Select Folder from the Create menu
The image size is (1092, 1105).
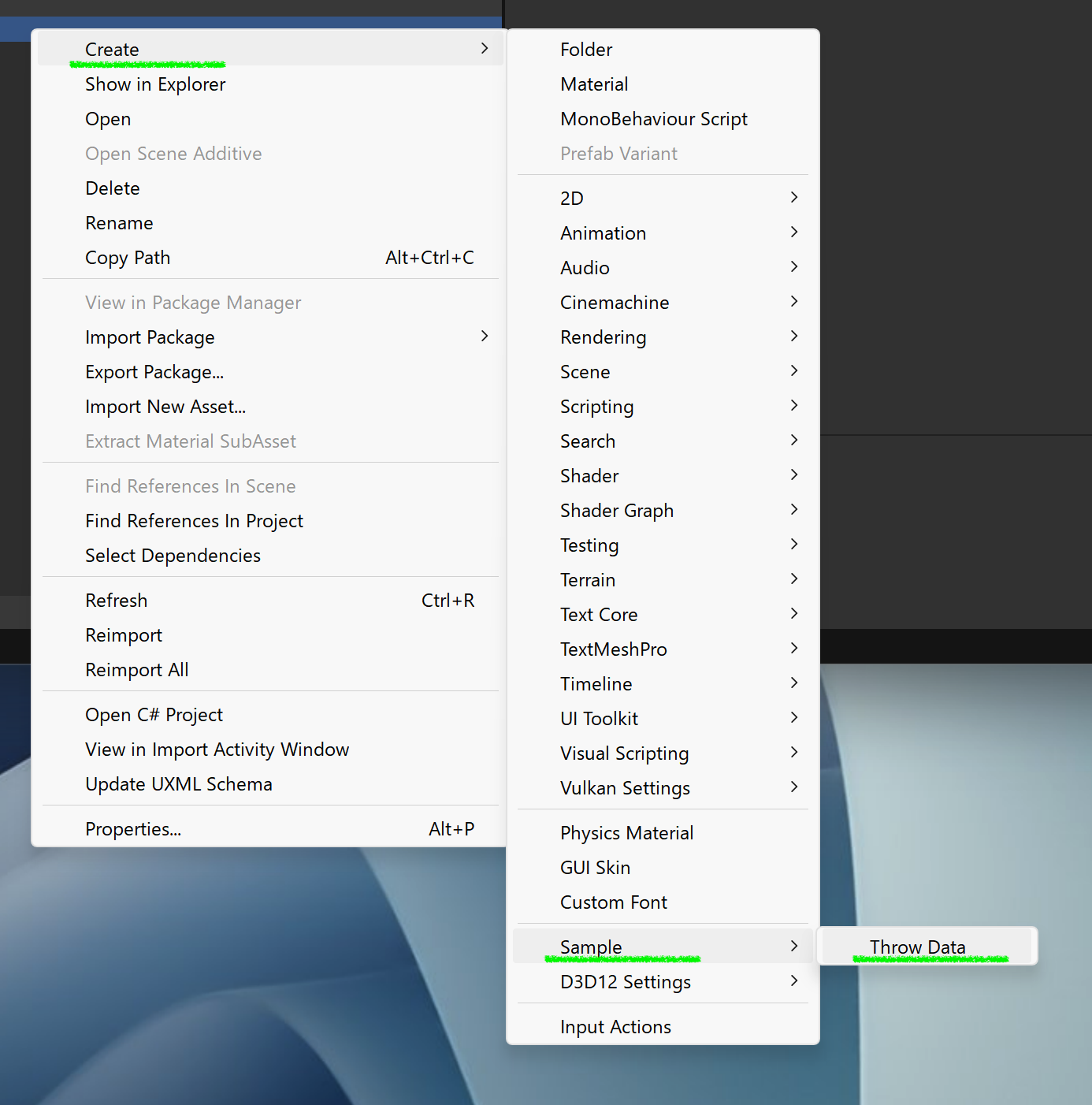point(586,50)
